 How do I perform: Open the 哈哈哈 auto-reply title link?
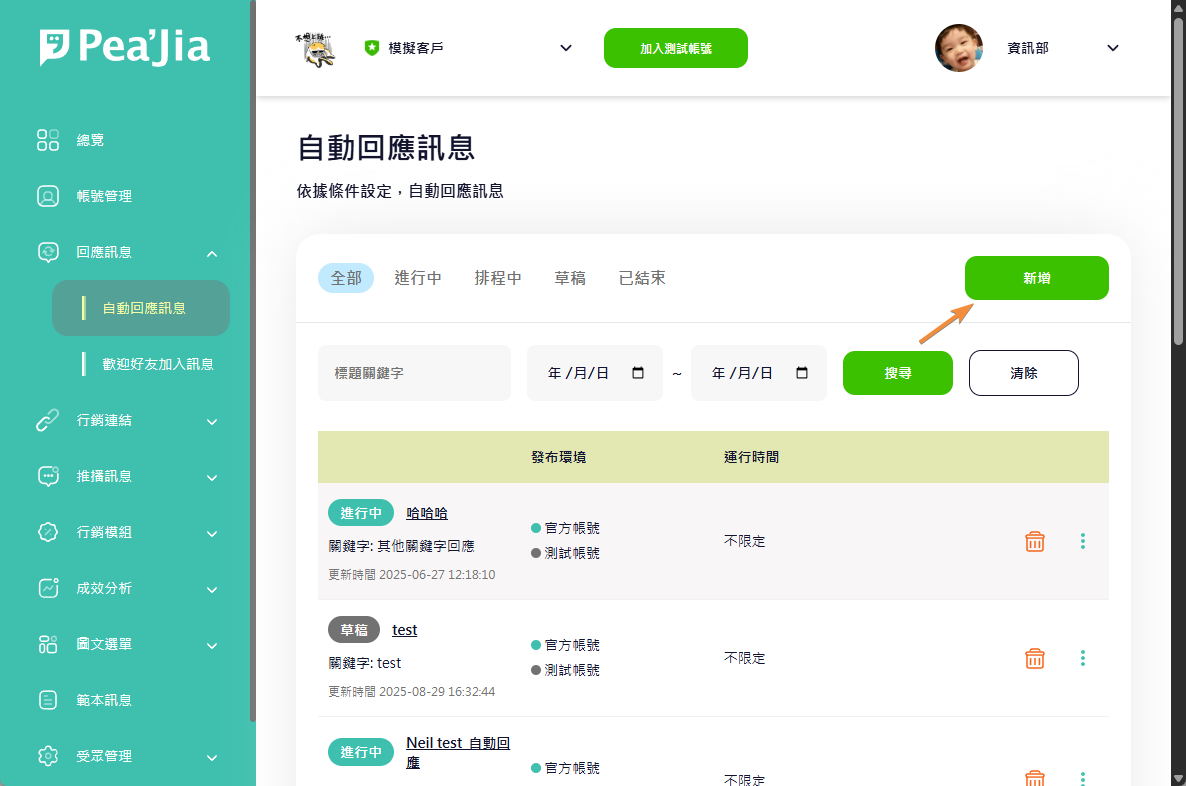pos(427,513)
